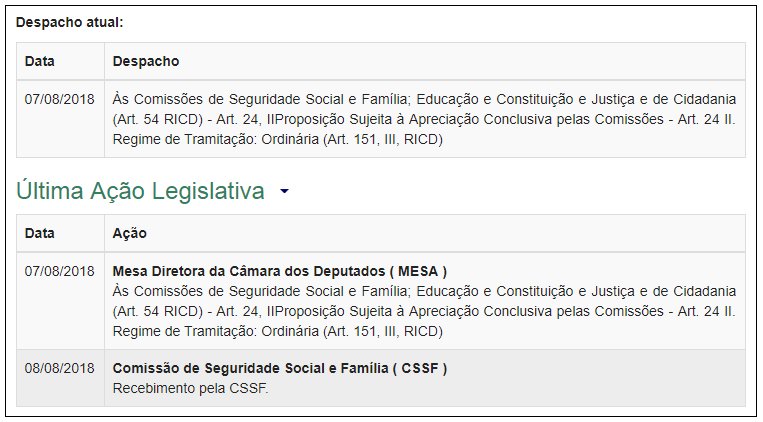Screen dimensions: 763x422
Task: Select the 07/08/2018 date in Mesa Diretora row
Action: pyautogui.click(x=60, y=271)
